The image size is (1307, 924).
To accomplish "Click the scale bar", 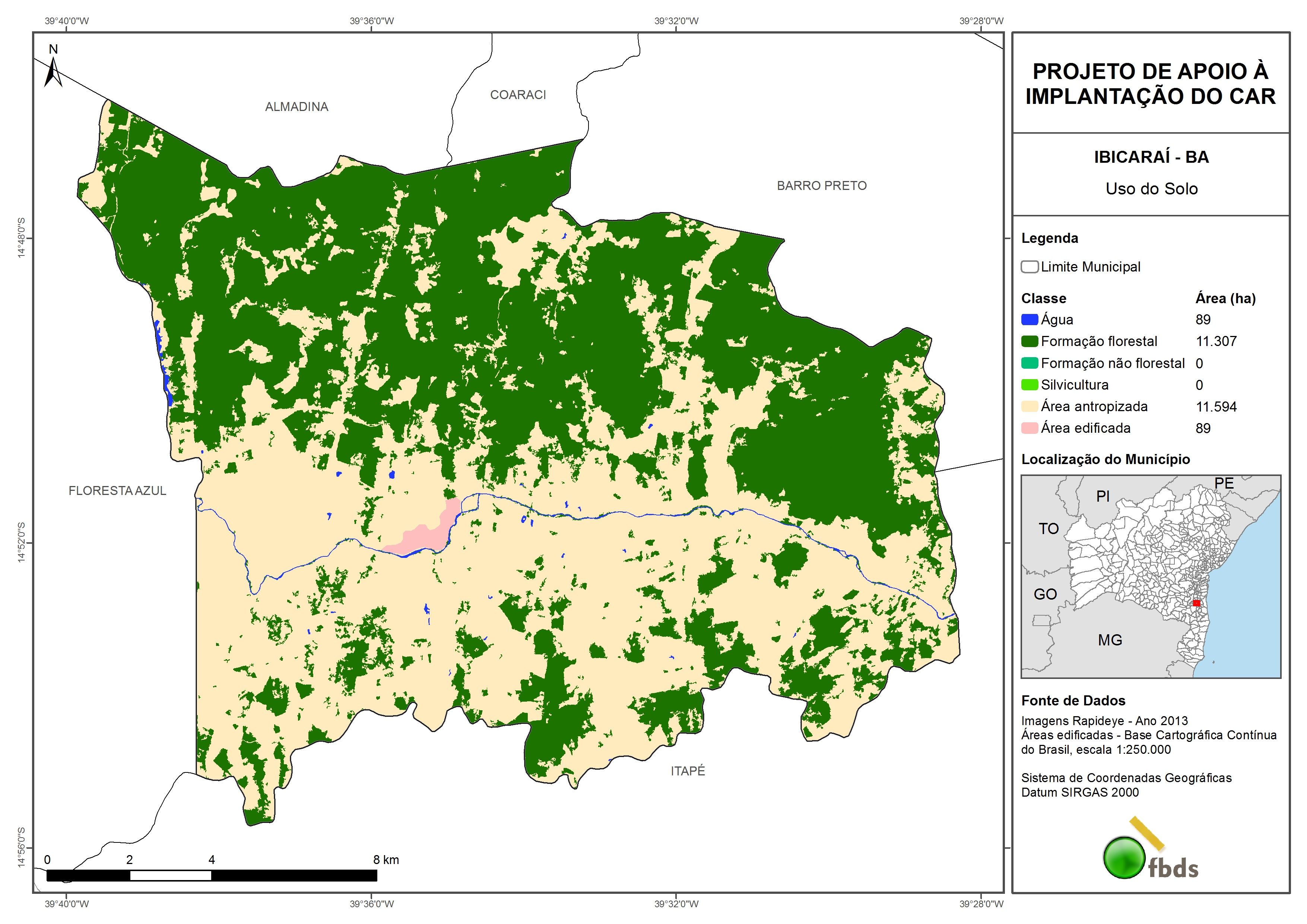I will [211, 875].
